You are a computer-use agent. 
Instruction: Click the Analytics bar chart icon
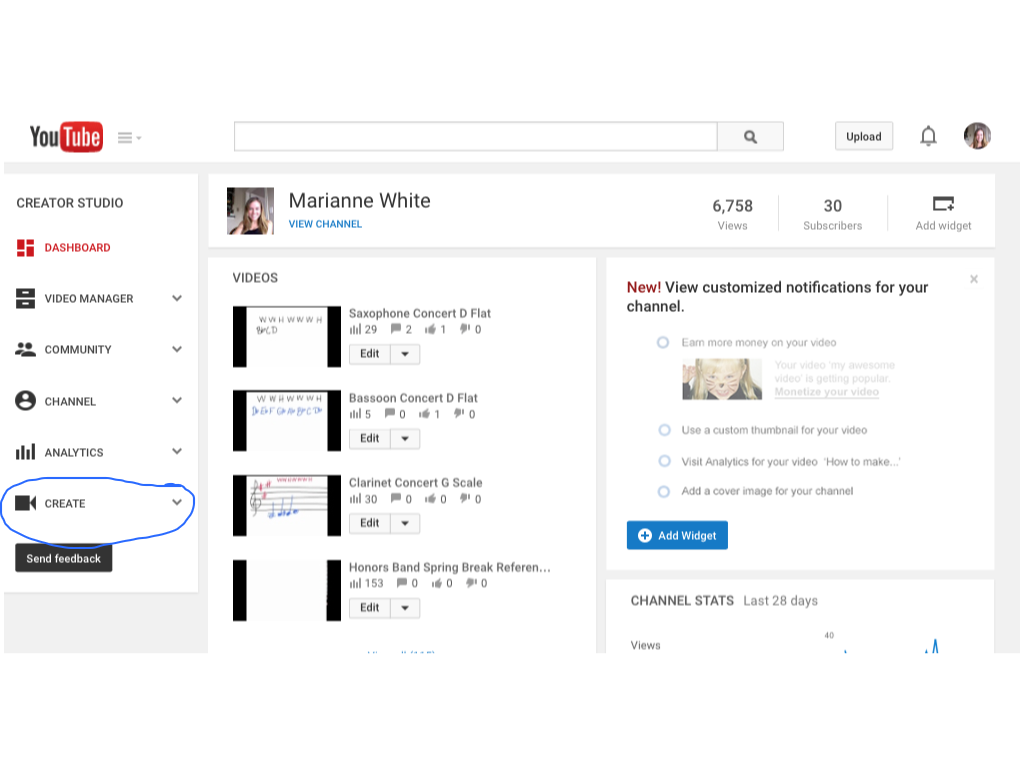[25, 451]
